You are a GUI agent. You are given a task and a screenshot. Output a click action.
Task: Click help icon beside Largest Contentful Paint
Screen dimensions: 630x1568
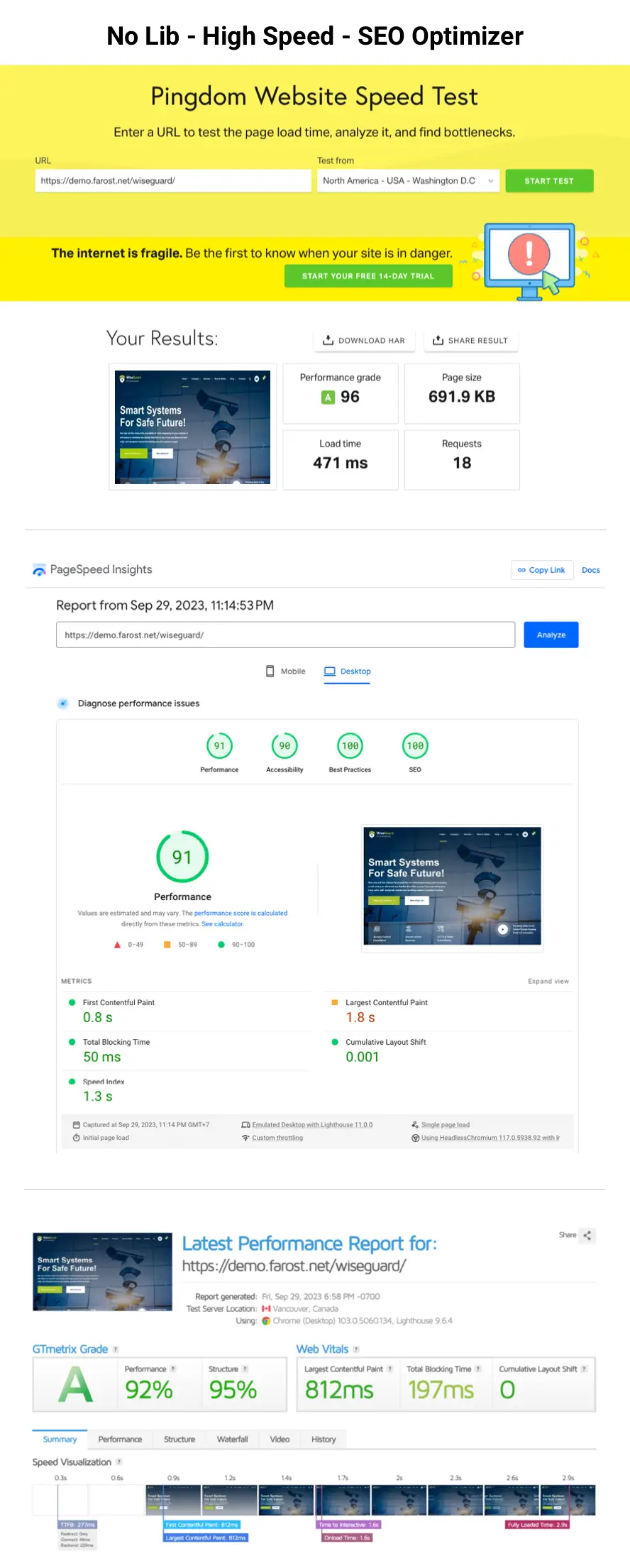click(x=390, y=1369)
